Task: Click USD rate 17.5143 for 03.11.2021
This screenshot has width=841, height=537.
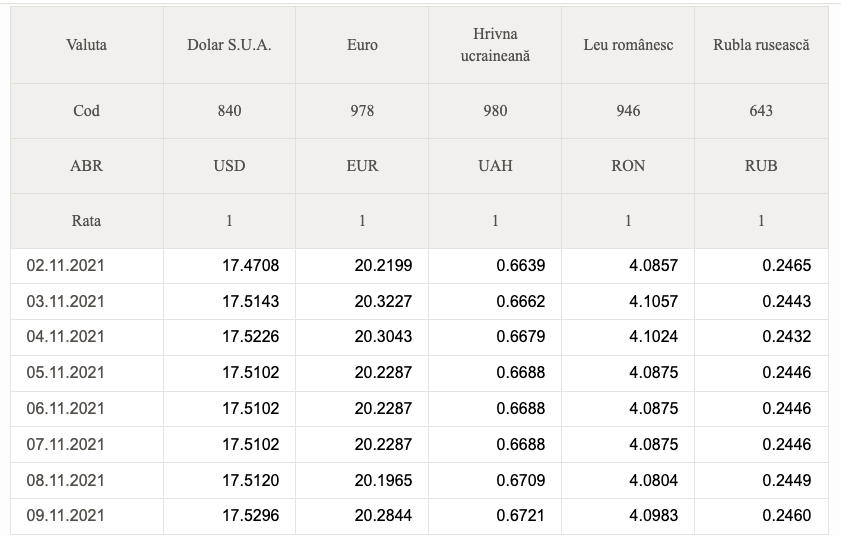Action: [251, 301]
